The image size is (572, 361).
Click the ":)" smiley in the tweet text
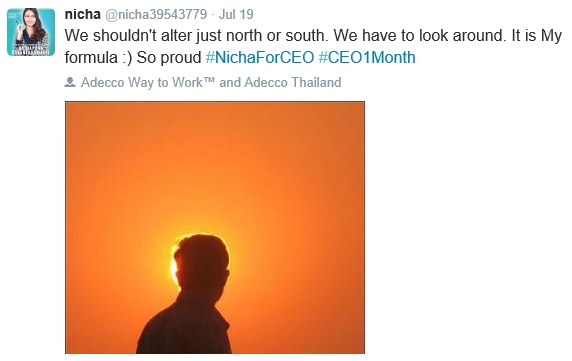pos(127,58)
